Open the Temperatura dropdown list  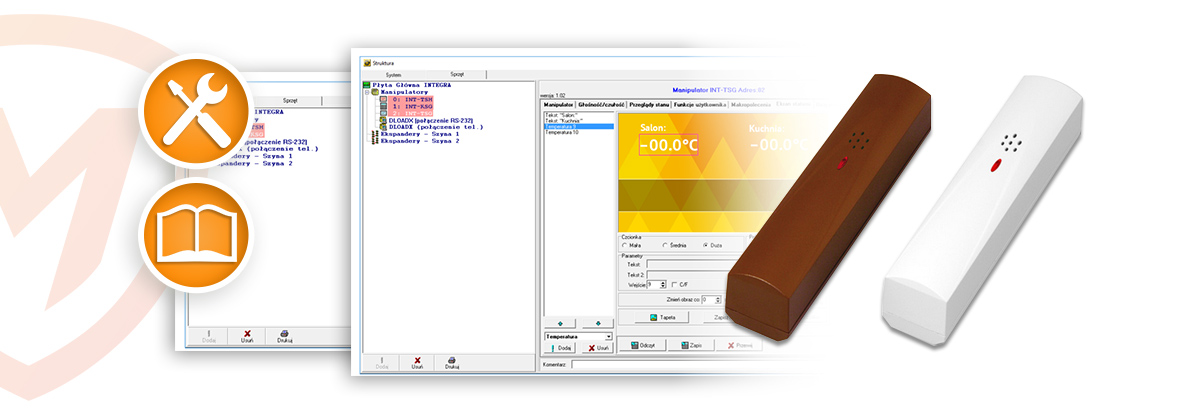point(608,336)
